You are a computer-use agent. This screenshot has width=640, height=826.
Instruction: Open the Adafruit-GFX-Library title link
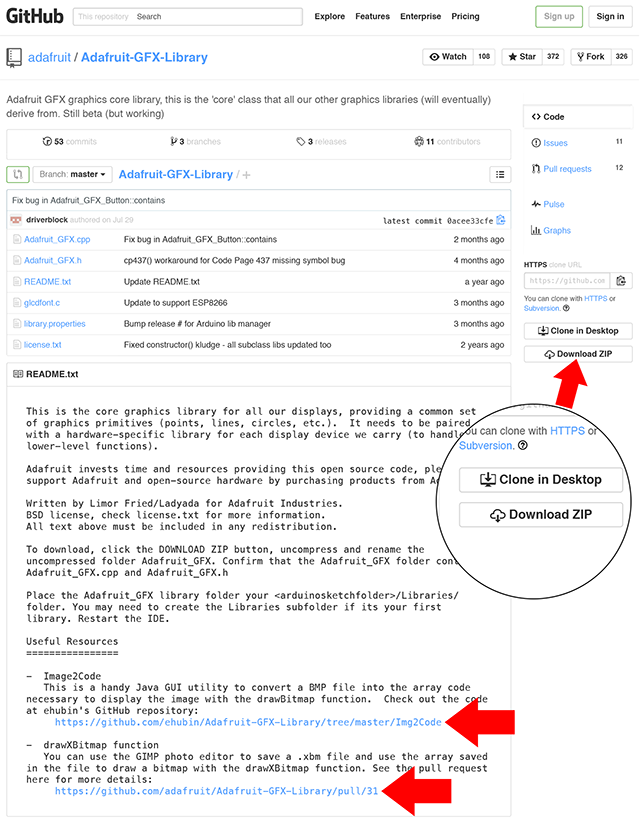[144, 57]
